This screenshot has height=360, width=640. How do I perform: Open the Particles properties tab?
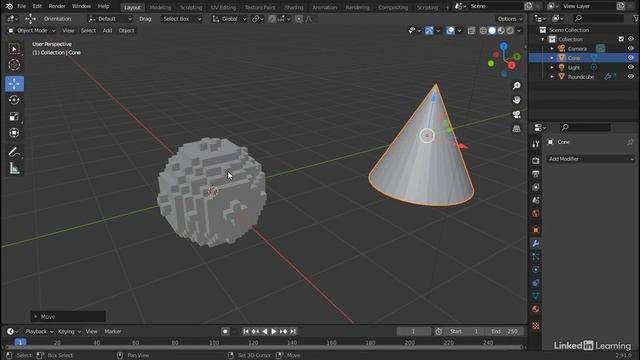[536, 257]
